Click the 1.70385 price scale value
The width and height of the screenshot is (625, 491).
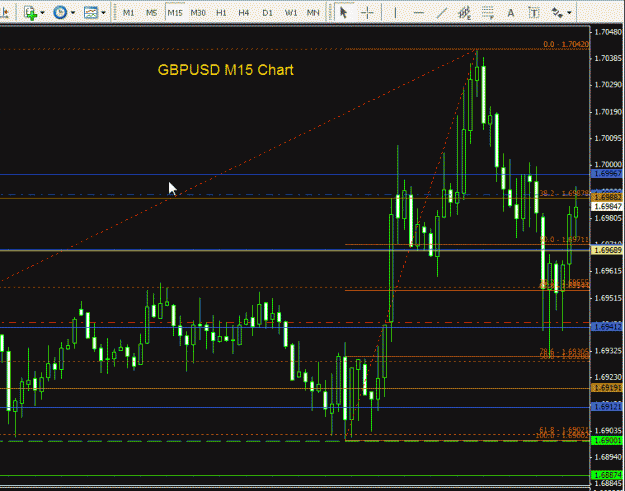608,58
